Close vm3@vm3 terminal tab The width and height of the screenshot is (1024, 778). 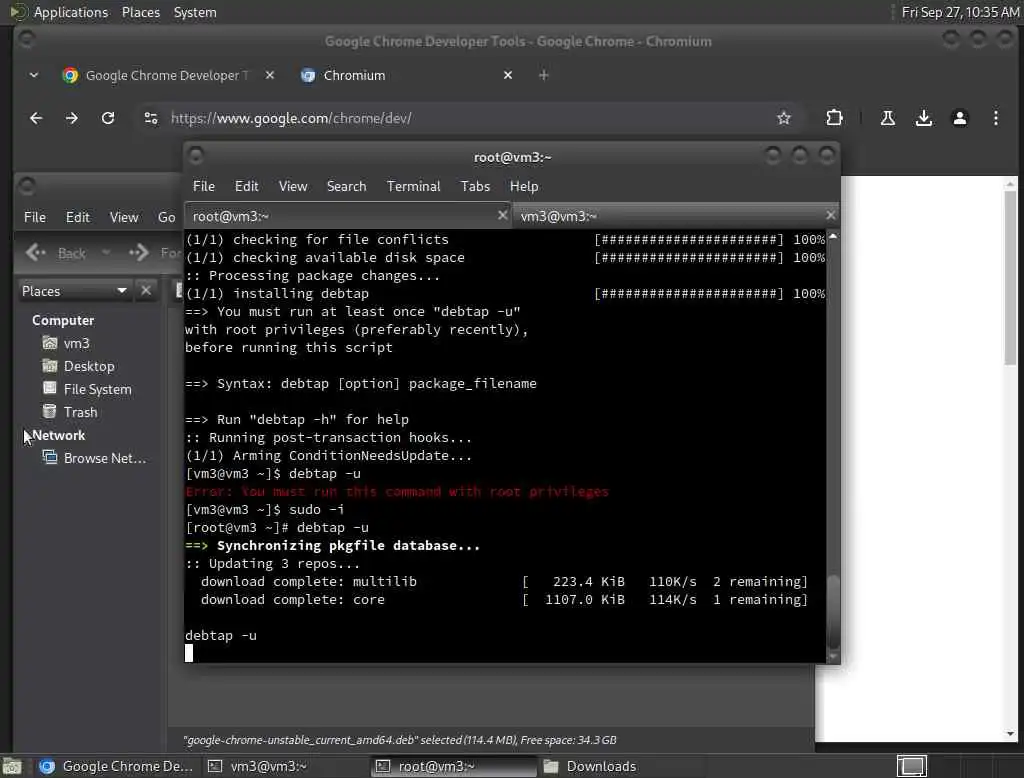[x=830, y=215]
